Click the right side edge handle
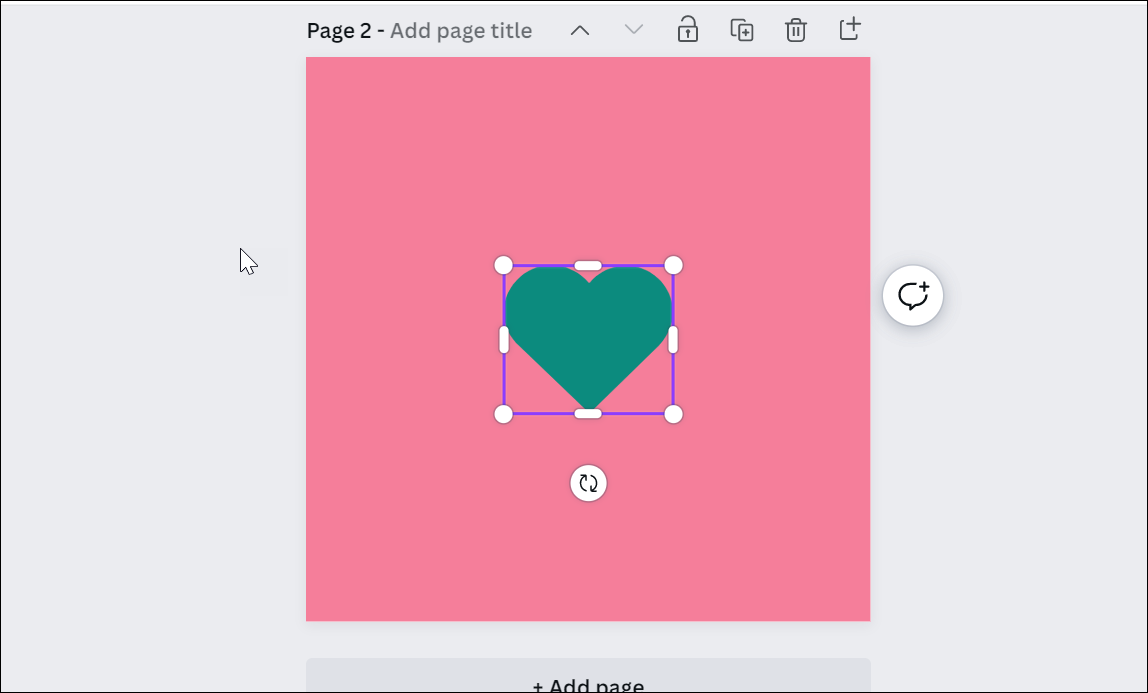The image size is (1148, 693). [674, 340]
